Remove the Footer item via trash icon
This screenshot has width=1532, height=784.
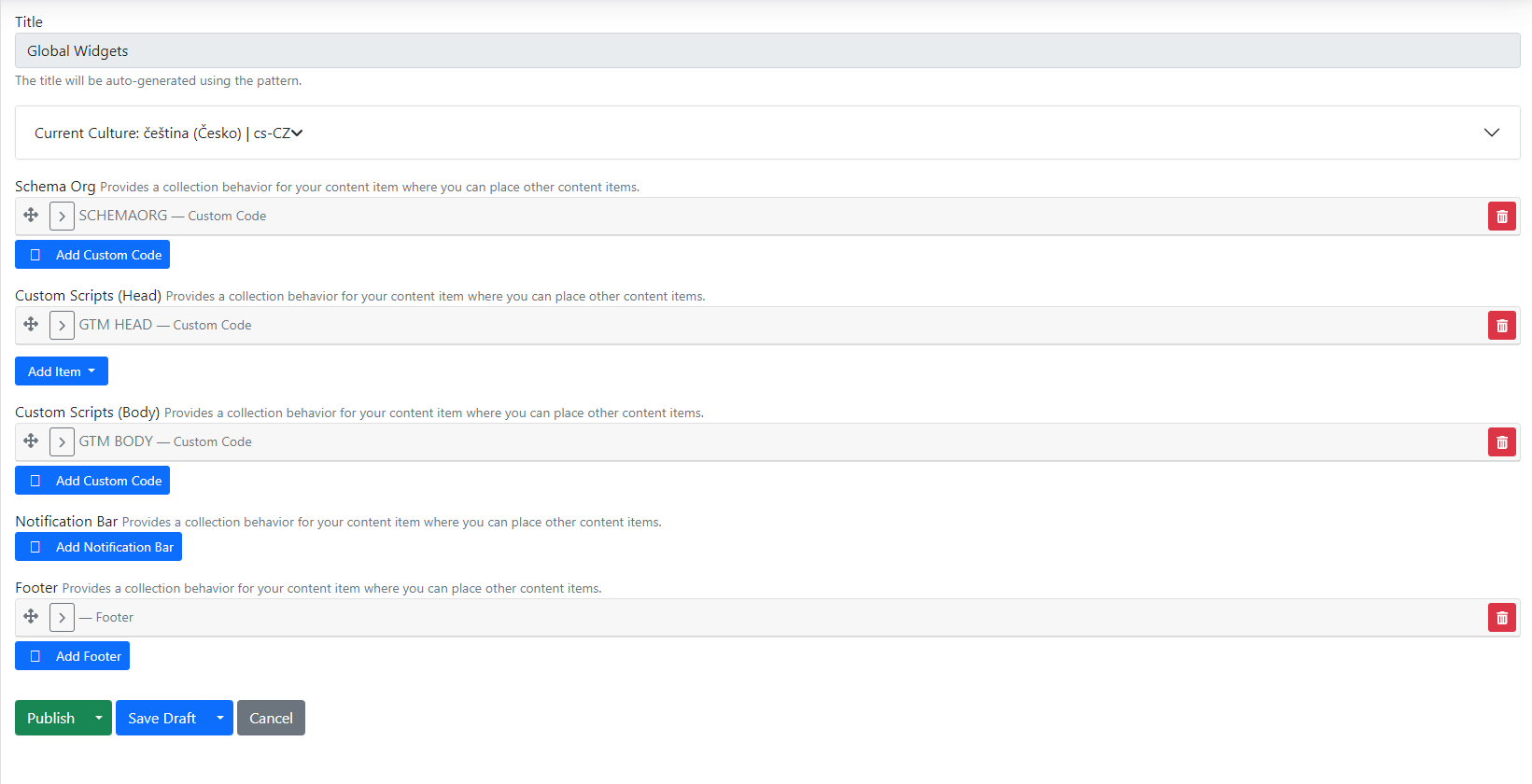pyautogui.click(x=1501, y=618)
